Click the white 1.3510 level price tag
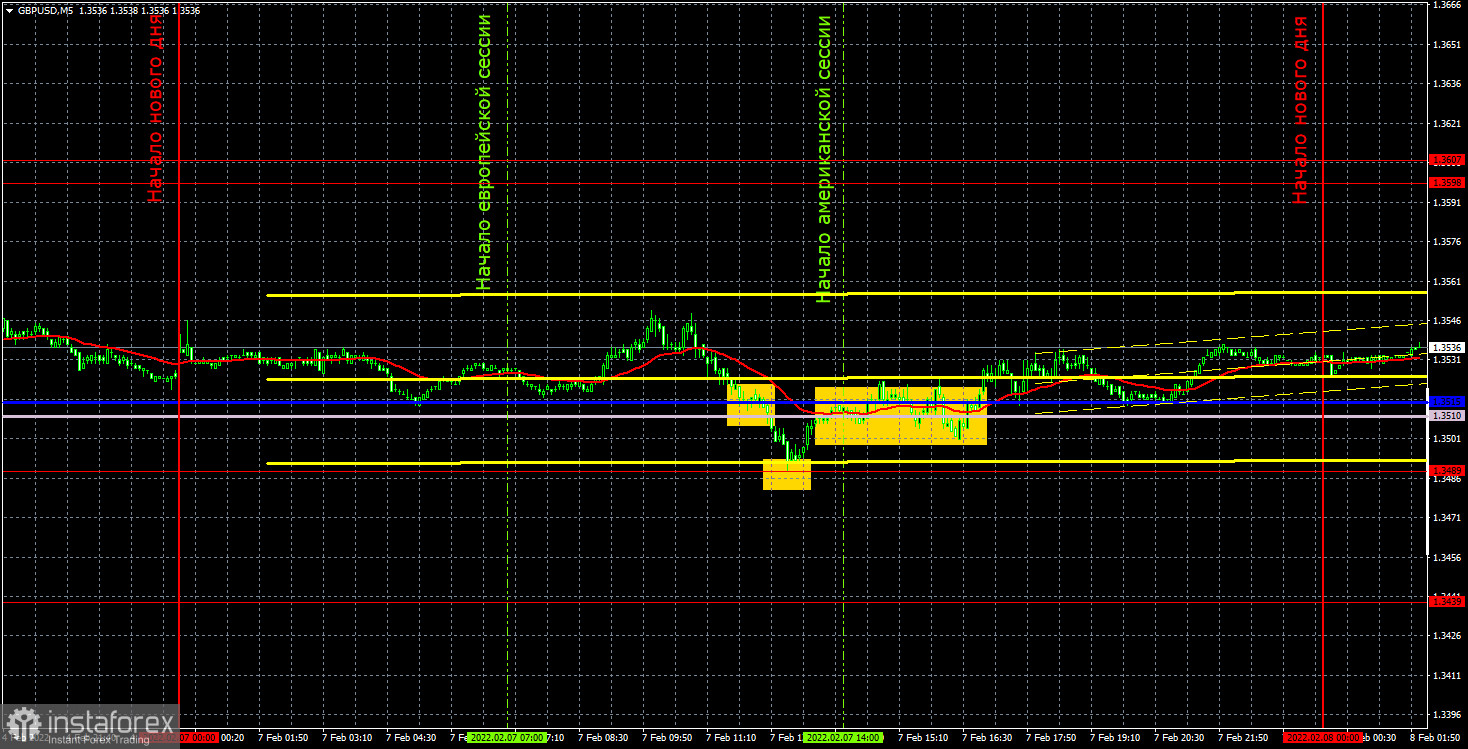Viewport: 1468px width, 749px height. click(1447, 415)
